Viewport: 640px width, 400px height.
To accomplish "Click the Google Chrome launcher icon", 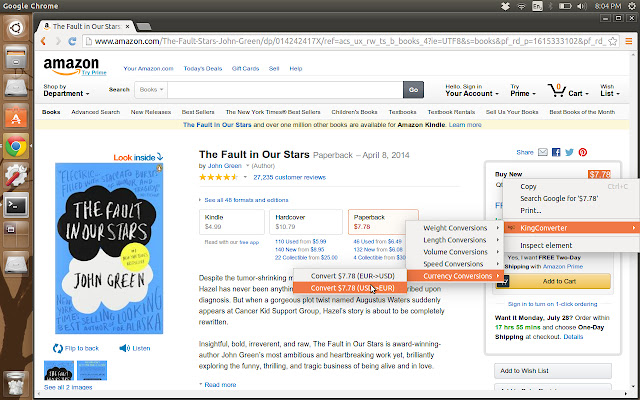I will tap(16, 146).
